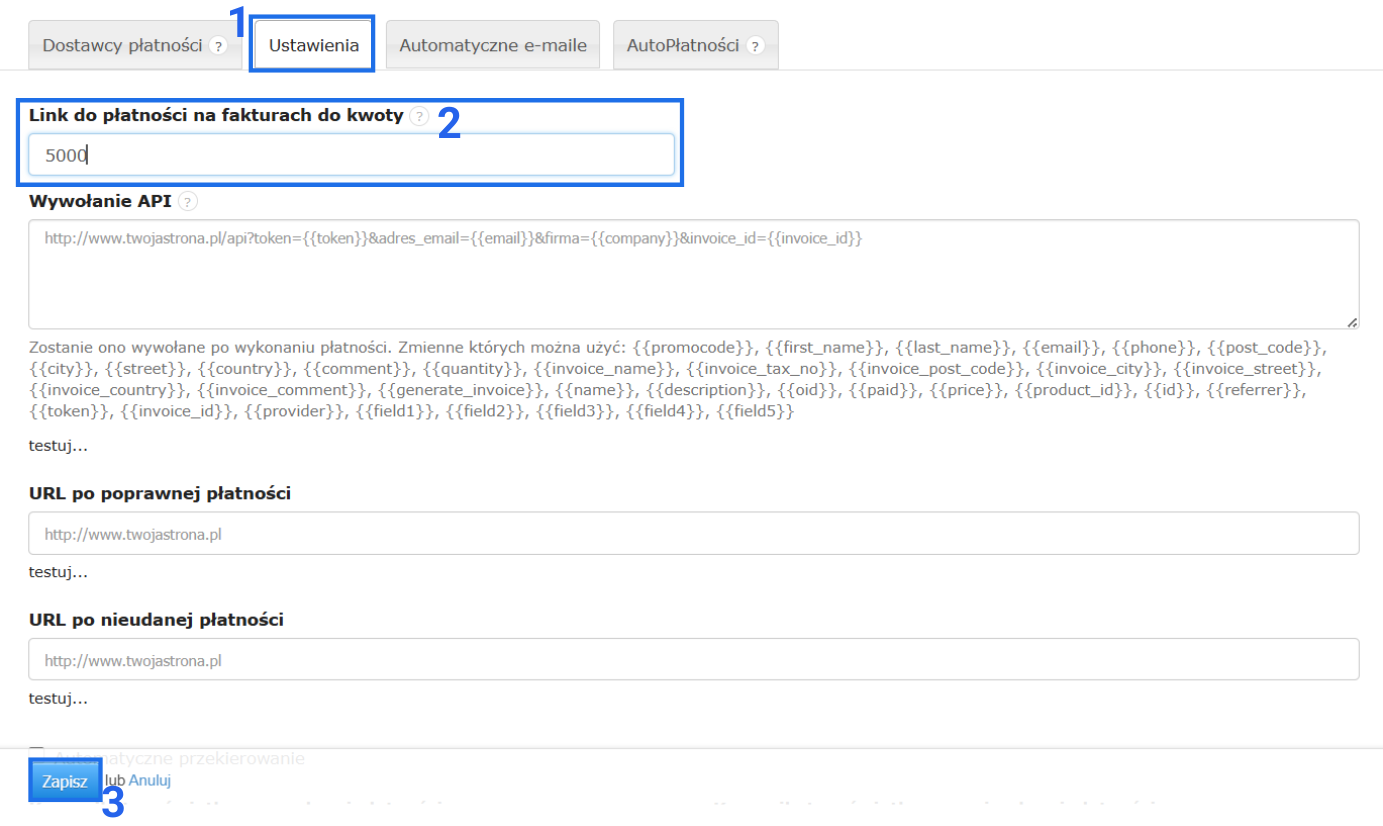The image size is (1383, 826).
Task: Show help tooltip for AutoPłatności tab
Action: 755,46
